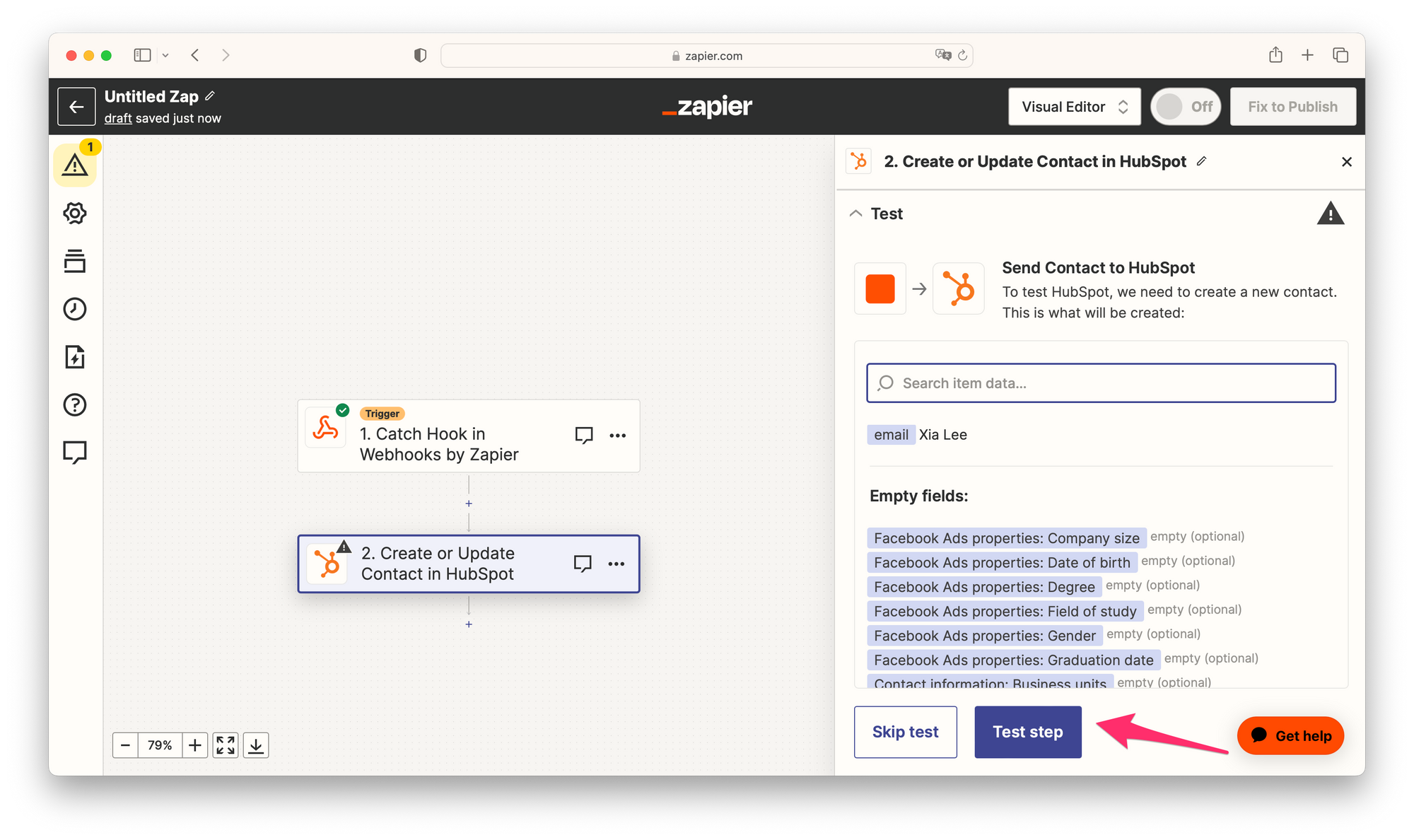The image size is (1414, 840).
Task: Add a note to the HubSpot step
Action: (583, 564)
